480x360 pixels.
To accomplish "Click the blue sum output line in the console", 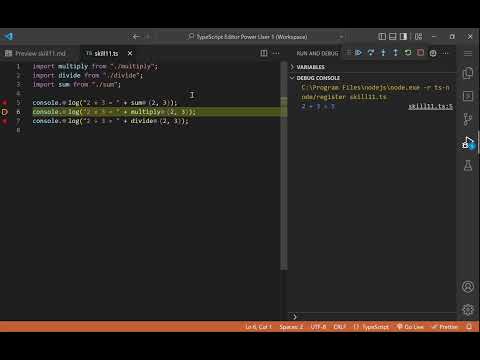I will (x=318, y=106).
